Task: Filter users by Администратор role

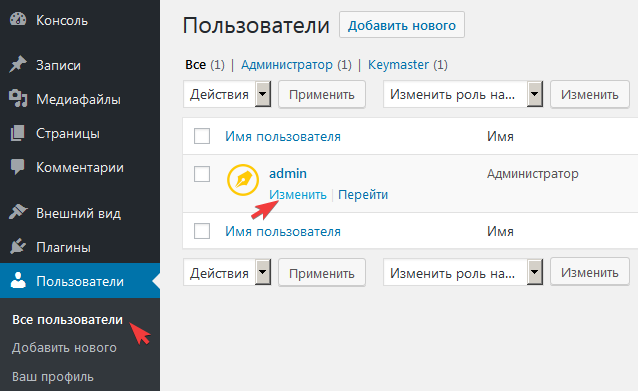Action: pos(286,65)
